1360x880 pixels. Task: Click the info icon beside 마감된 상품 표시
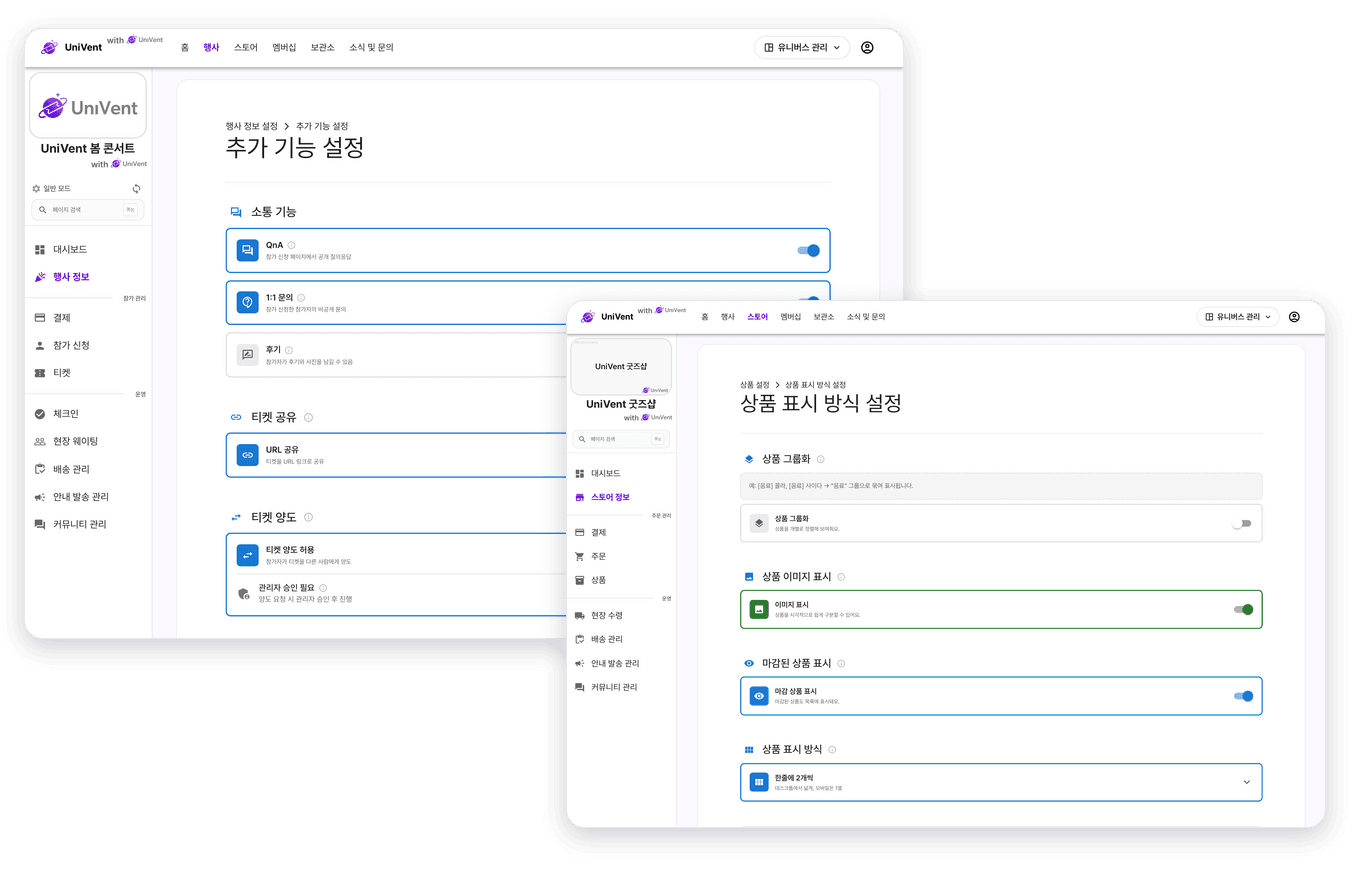(841, 663)
